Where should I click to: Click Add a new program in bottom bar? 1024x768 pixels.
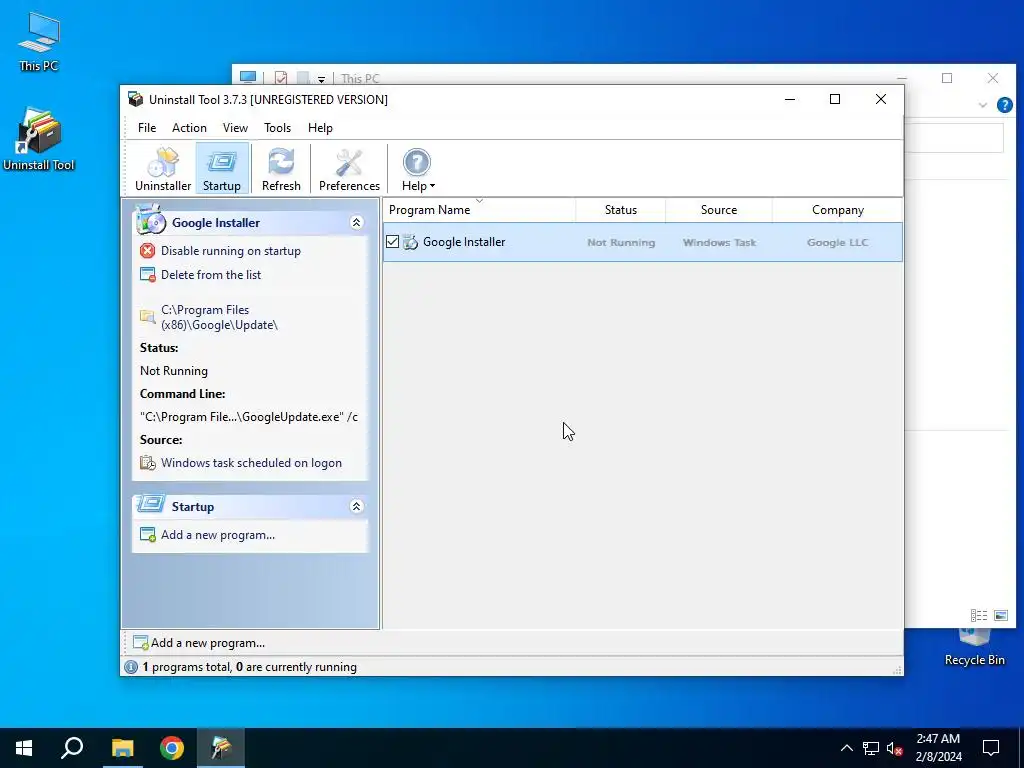tap(208, 643)
